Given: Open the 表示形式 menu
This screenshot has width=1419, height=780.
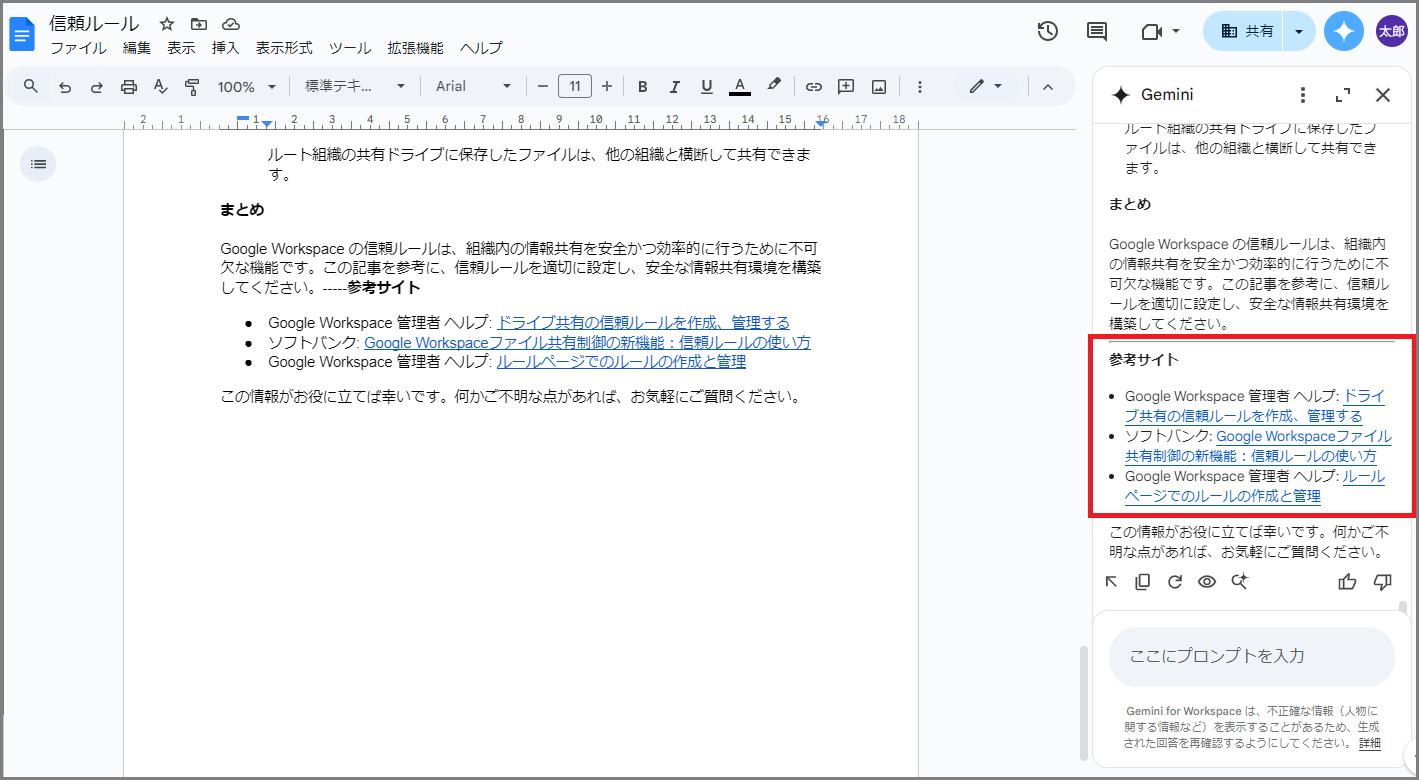Looking at the screenshot, I should click(284, 48).
